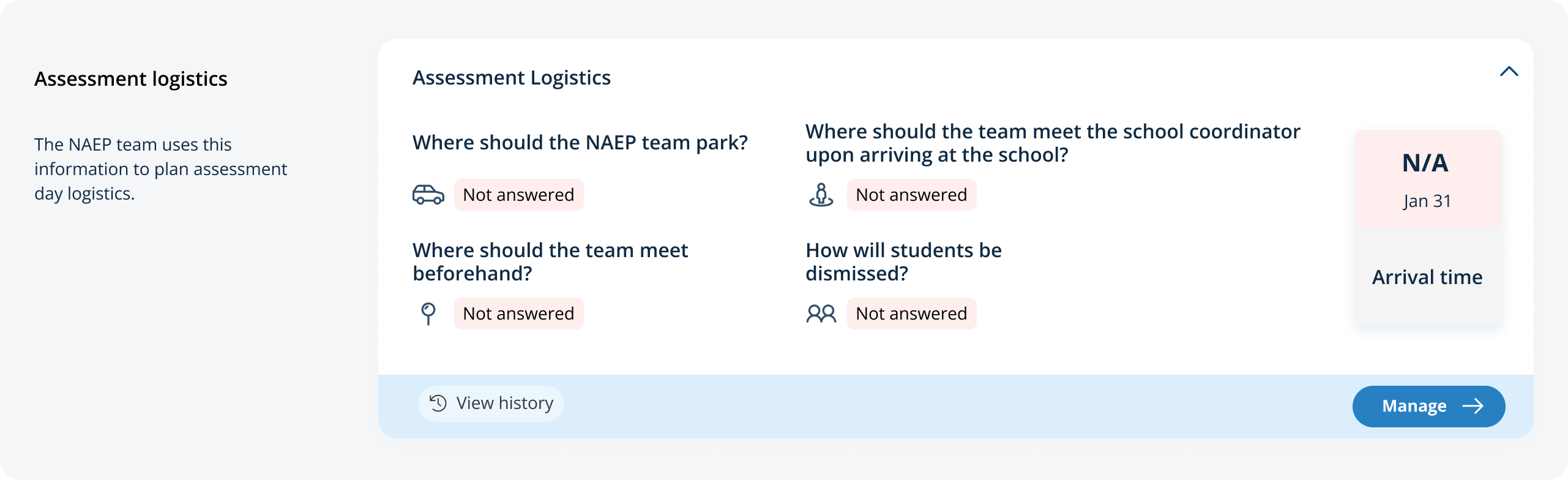1568x480 pixels.
Task: Click the students dismissal group icon
Action: 821,313
